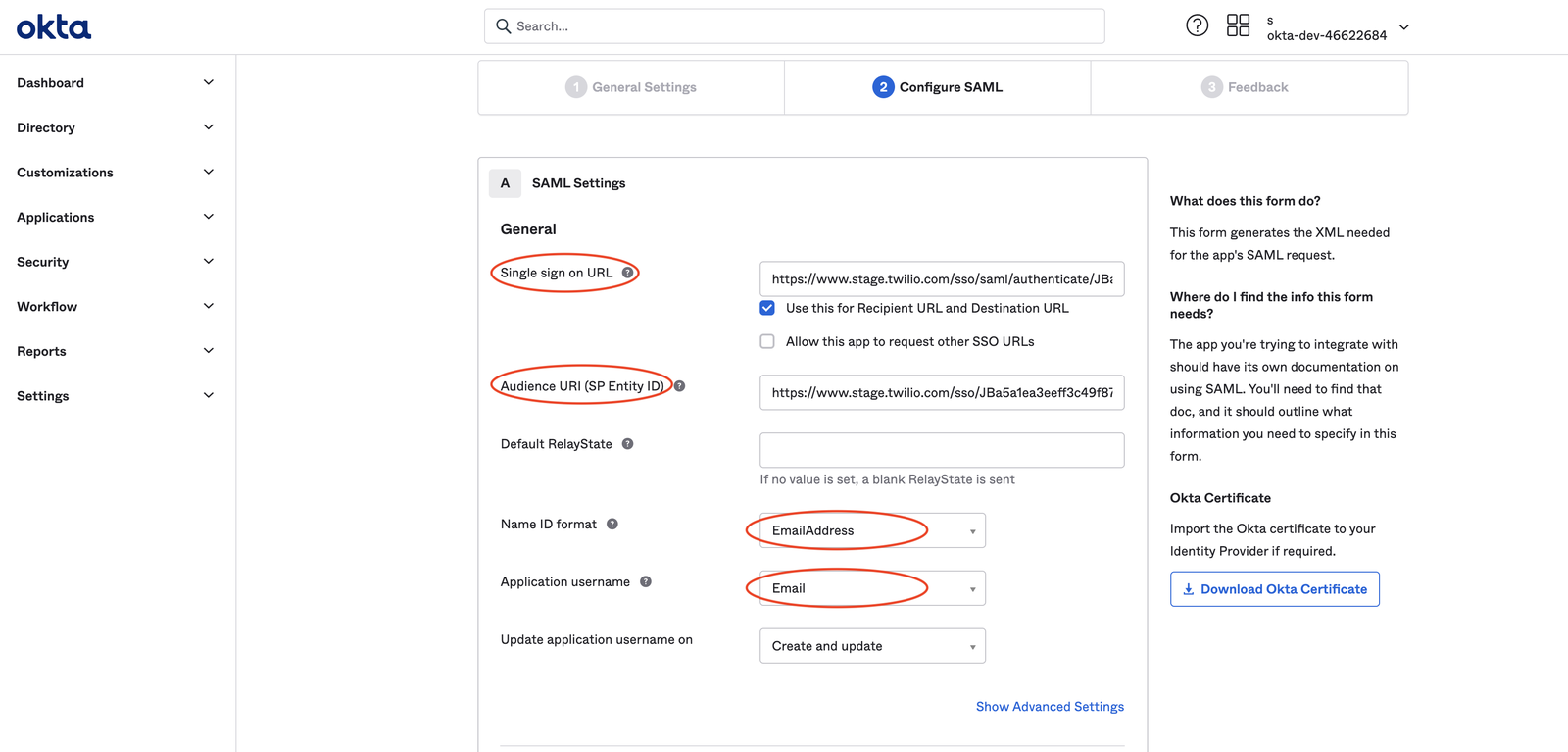1568x752 pixels.
Task: Open the Application username dropdown
Action: [x=872, y=588]
